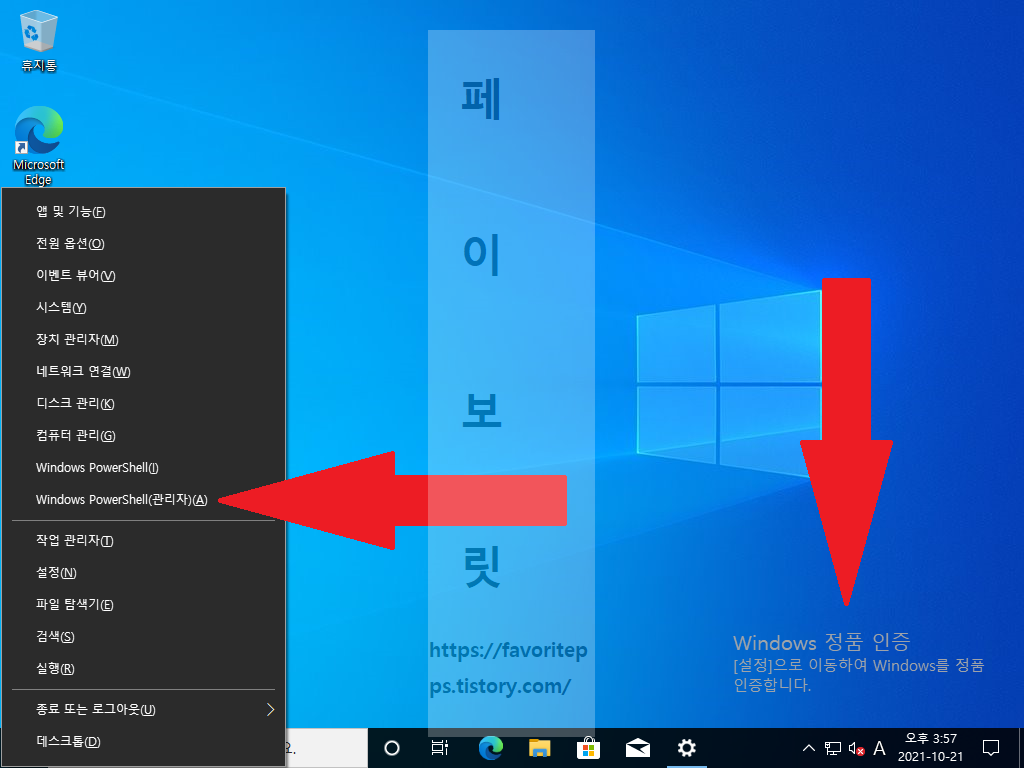Screen dimensions: 1024x768
Task: Select 네트워크 연결(W) menu entry
Action: 144,372
